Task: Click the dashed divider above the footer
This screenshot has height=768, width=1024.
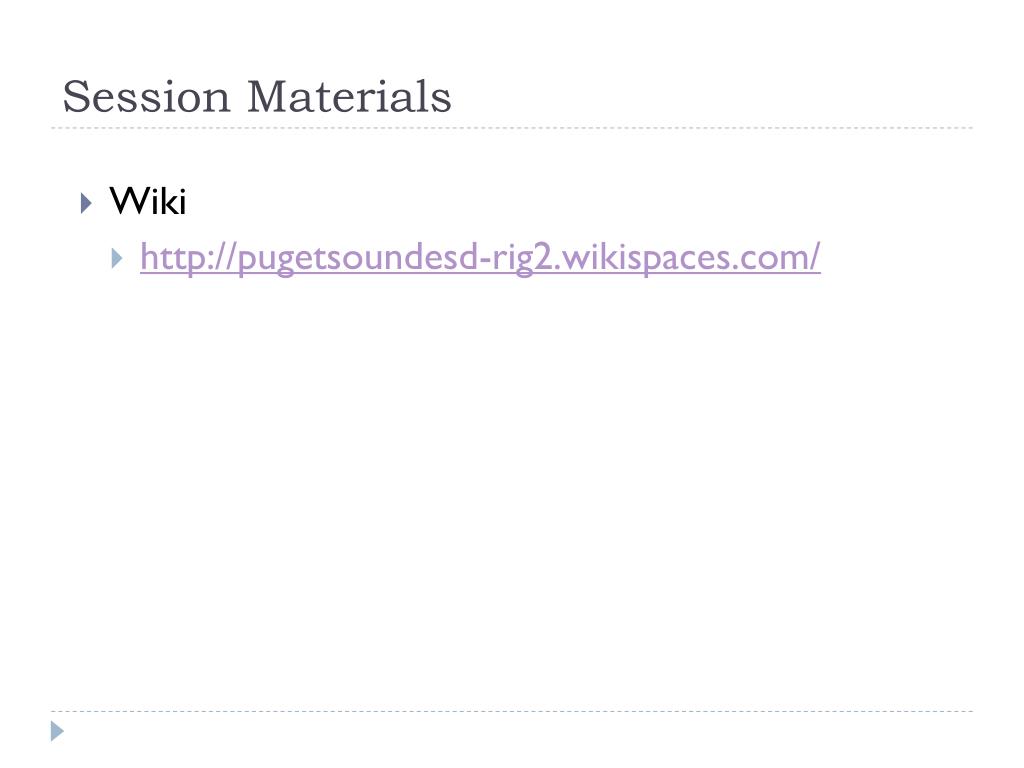Action: (512, 711)
